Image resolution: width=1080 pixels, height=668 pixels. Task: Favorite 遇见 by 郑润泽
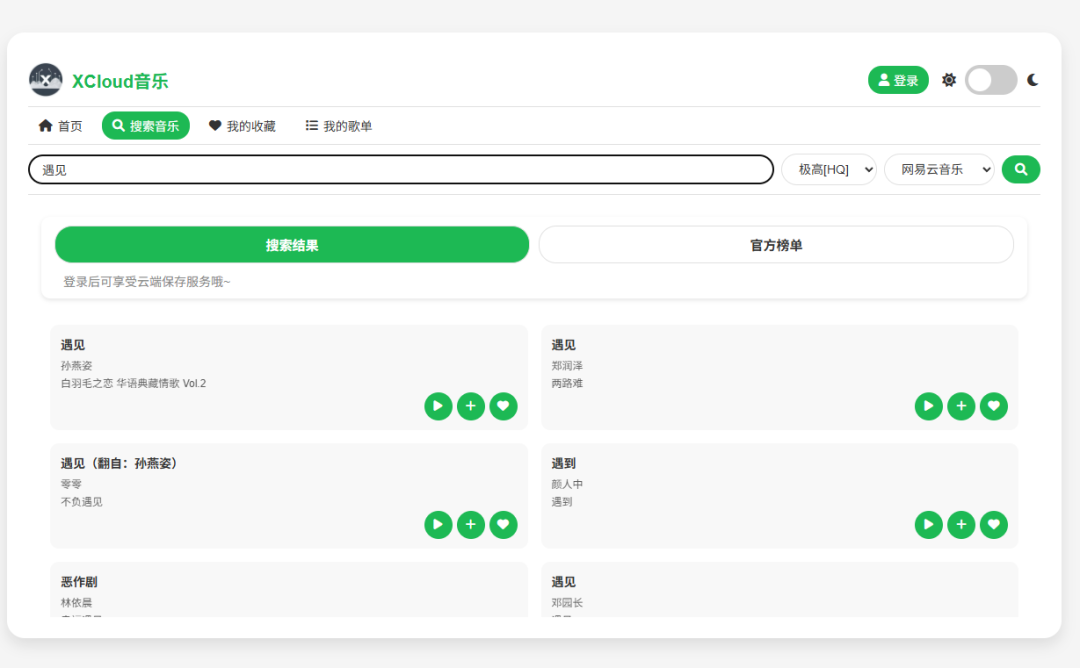click(x=993, y=406)
